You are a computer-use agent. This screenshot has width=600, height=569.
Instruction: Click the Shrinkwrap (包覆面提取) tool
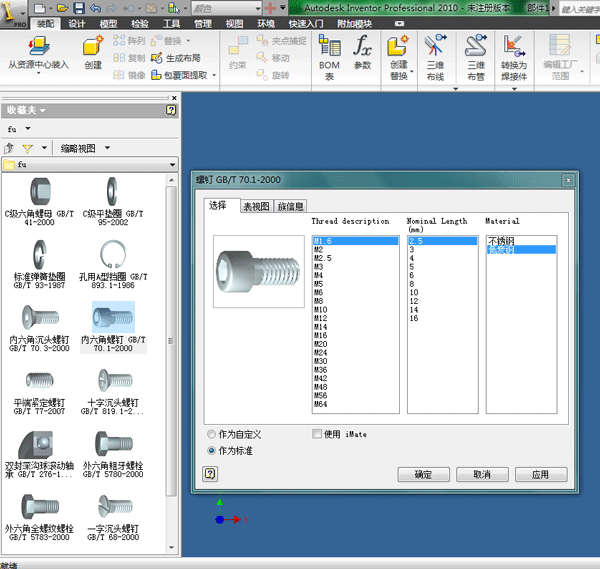click(179, 75)
